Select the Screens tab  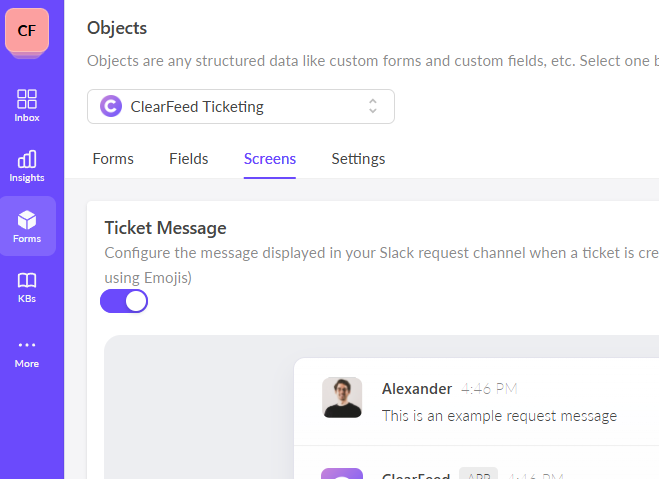click(x=270, y=159)
